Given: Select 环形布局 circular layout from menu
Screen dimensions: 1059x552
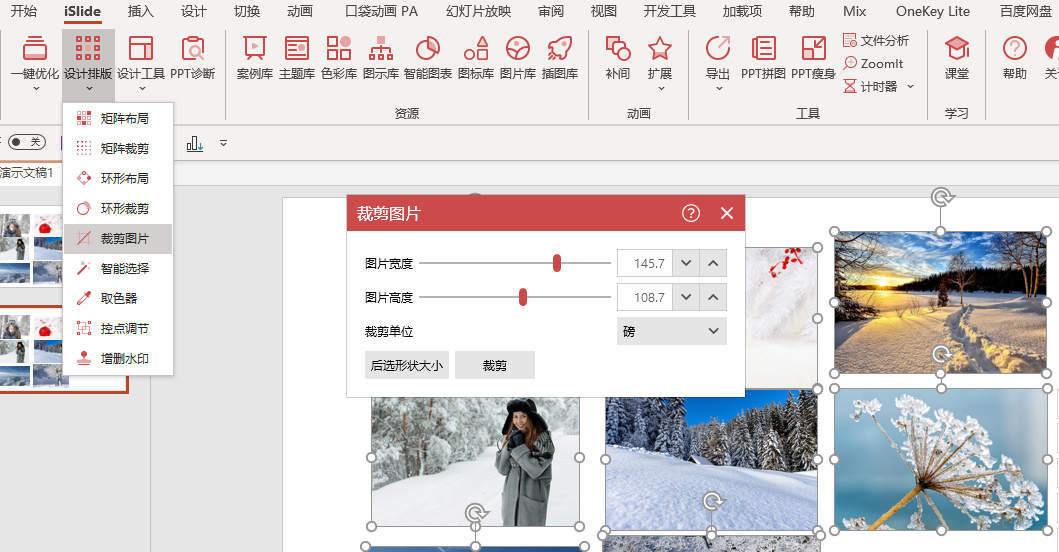Looking at the screenshot, I should [x=118, y=178].
